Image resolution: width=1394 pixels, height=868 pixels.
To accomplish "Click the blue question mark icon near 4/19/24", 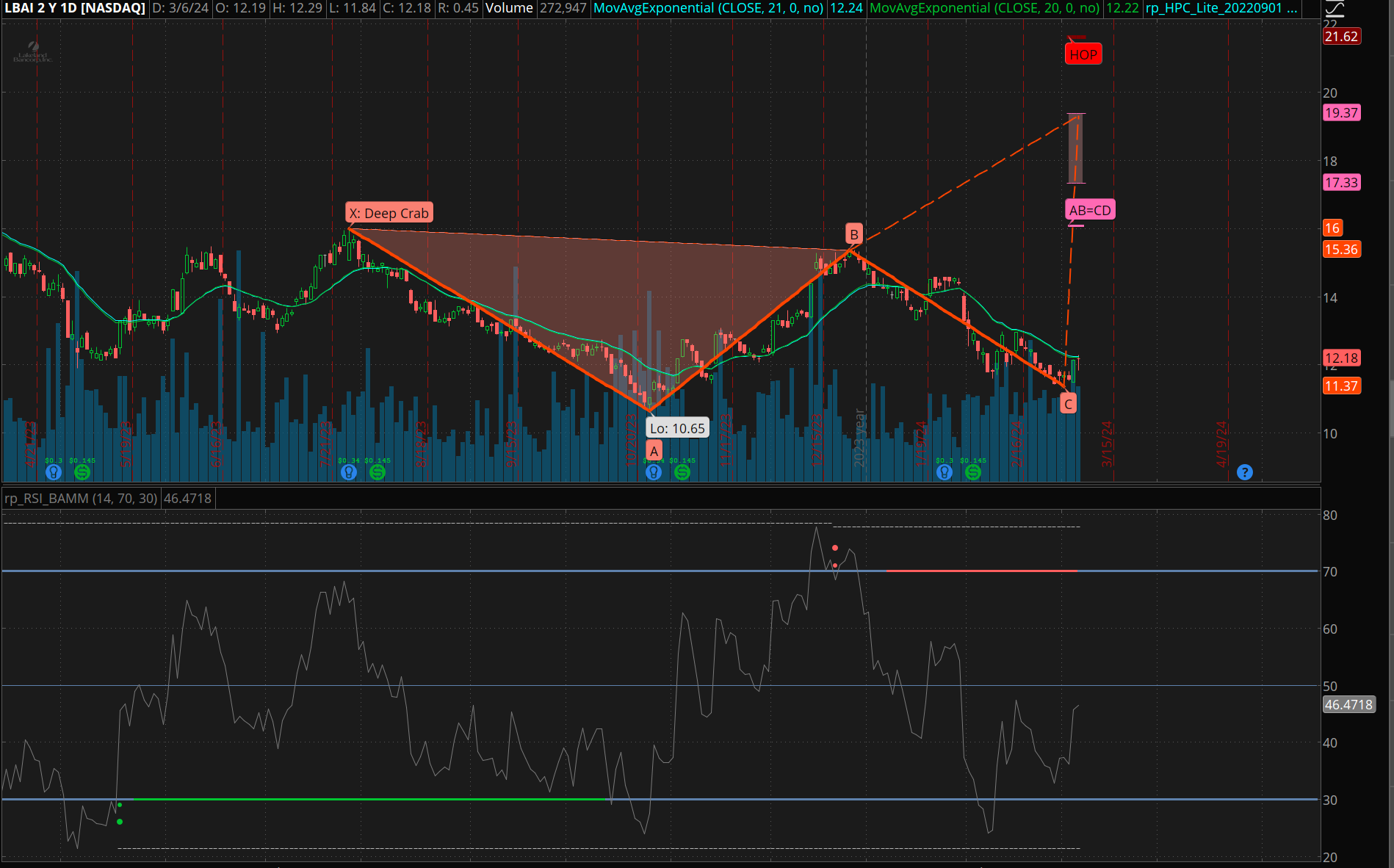I will 1244,472.
